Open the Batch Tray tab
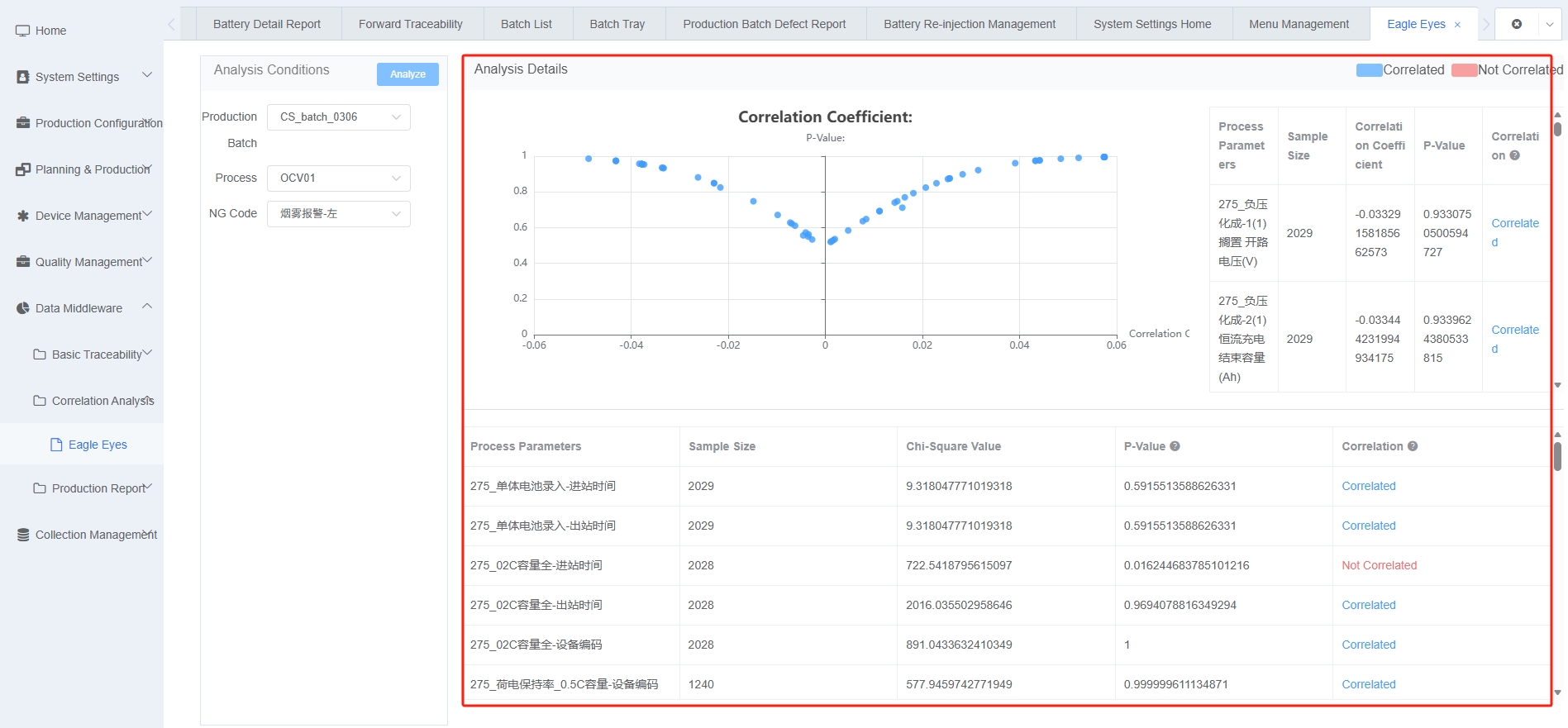This screenshot has width=1568, height=728. tap(617, 24)
